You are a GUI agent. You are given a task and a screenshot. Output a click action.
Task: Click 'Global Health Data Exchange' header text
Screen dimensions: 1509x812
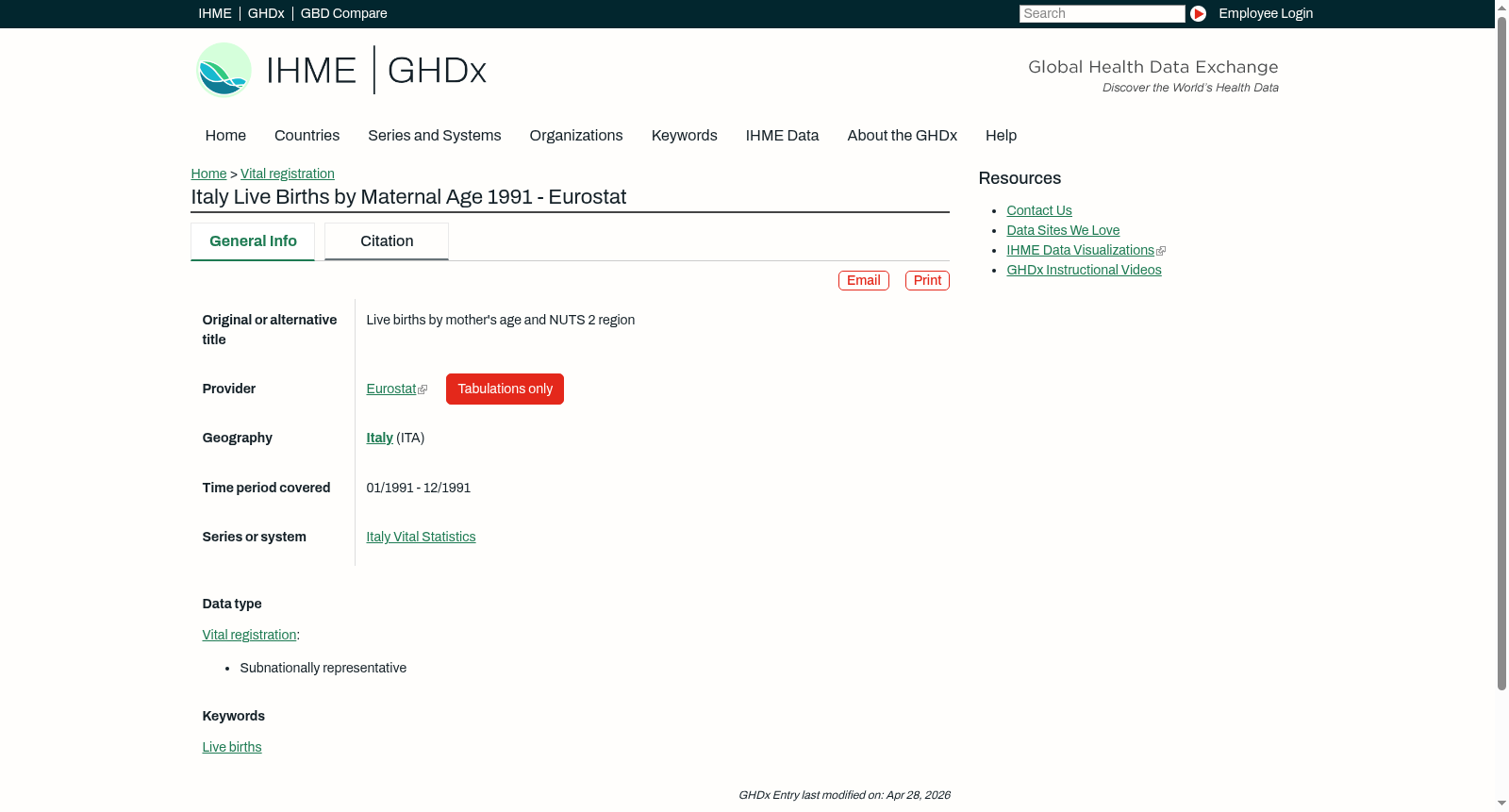[1152, 67]
